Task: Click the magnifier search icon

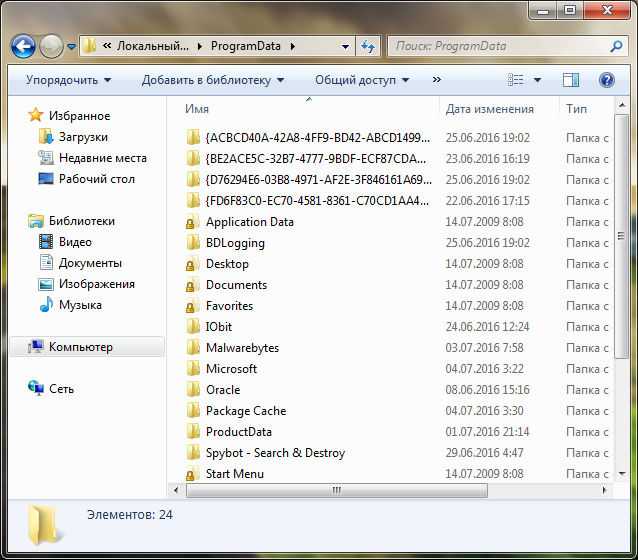Action: tap(616, 46)
